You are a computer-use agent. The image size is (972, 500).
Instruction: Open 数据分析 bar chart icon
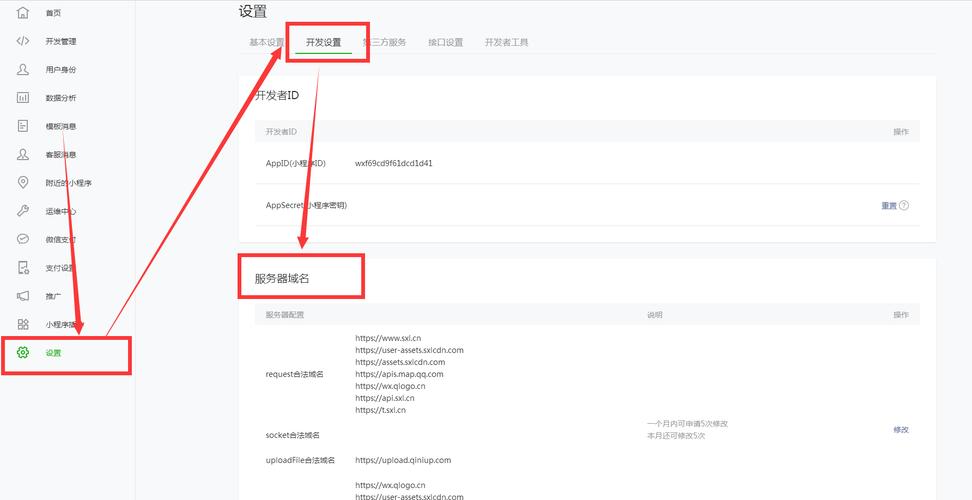(23, 98)
